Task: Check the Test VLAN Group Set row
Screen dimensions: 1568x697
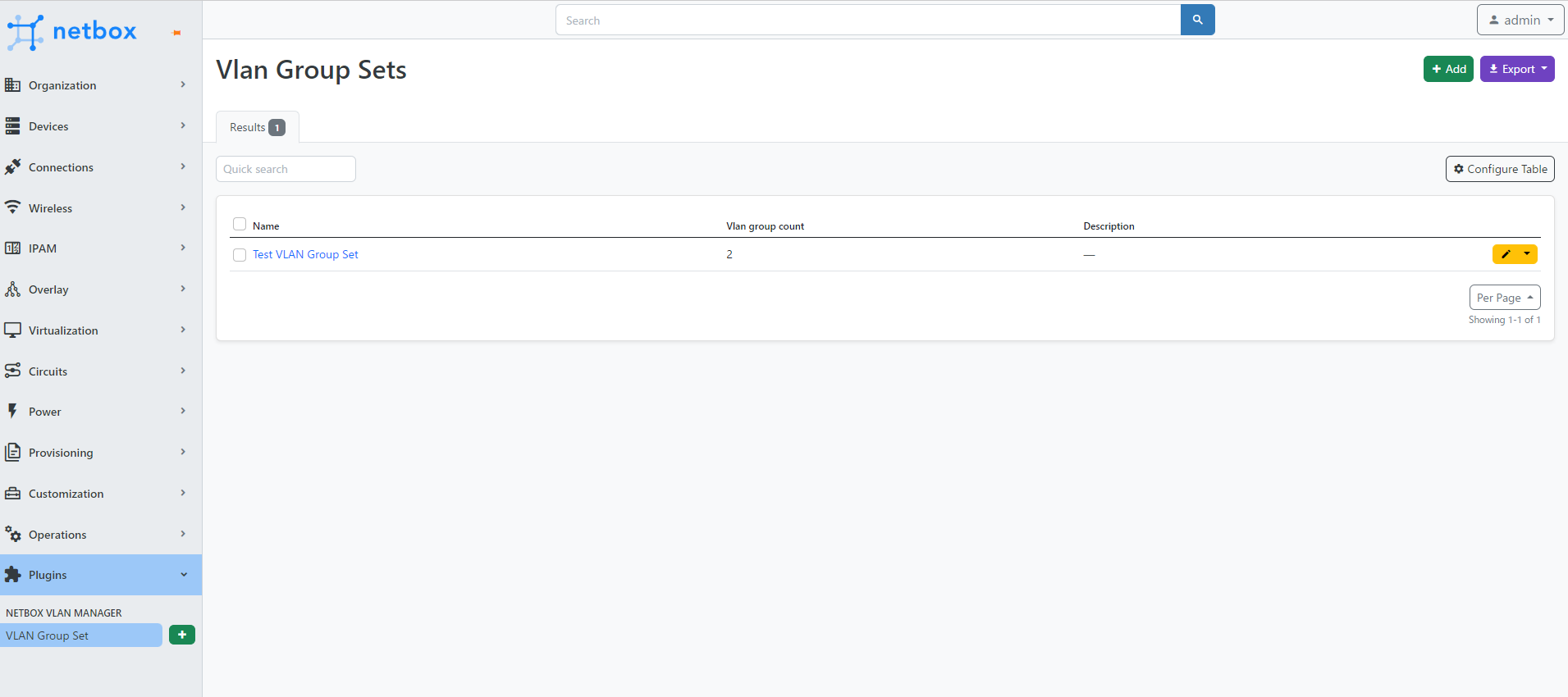Action: coord(240,255)
